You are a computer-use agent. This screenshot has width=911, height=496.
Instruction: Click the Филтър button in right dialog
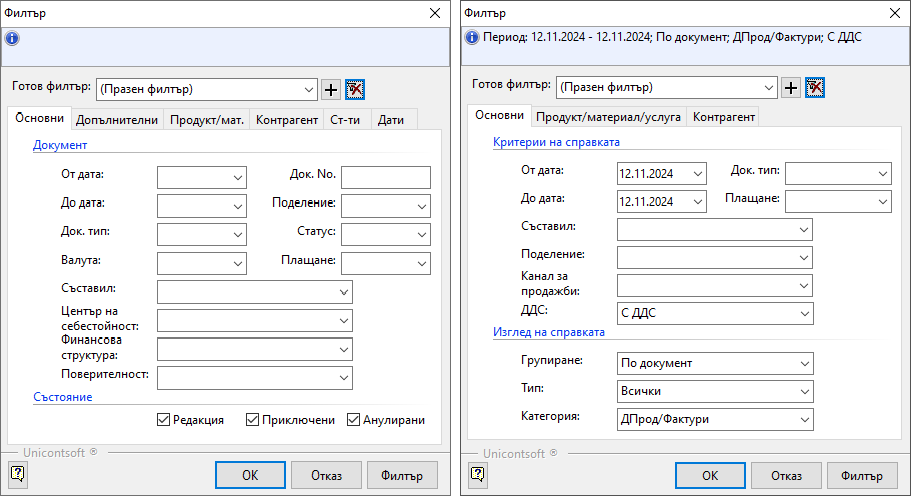pos(862,475)
